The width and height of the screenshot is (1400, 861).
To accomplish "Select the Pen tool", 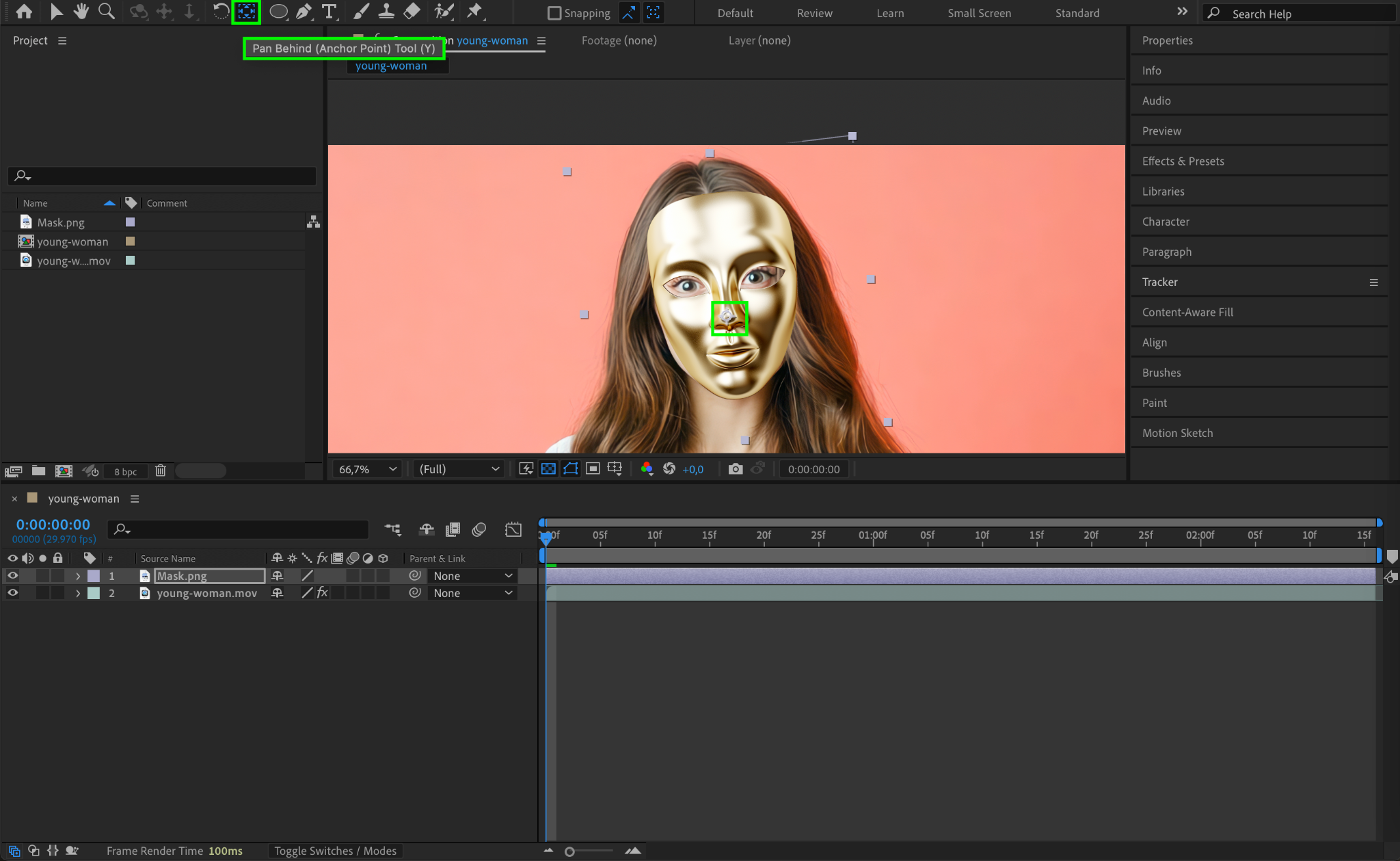I will (x=304, y=12).
